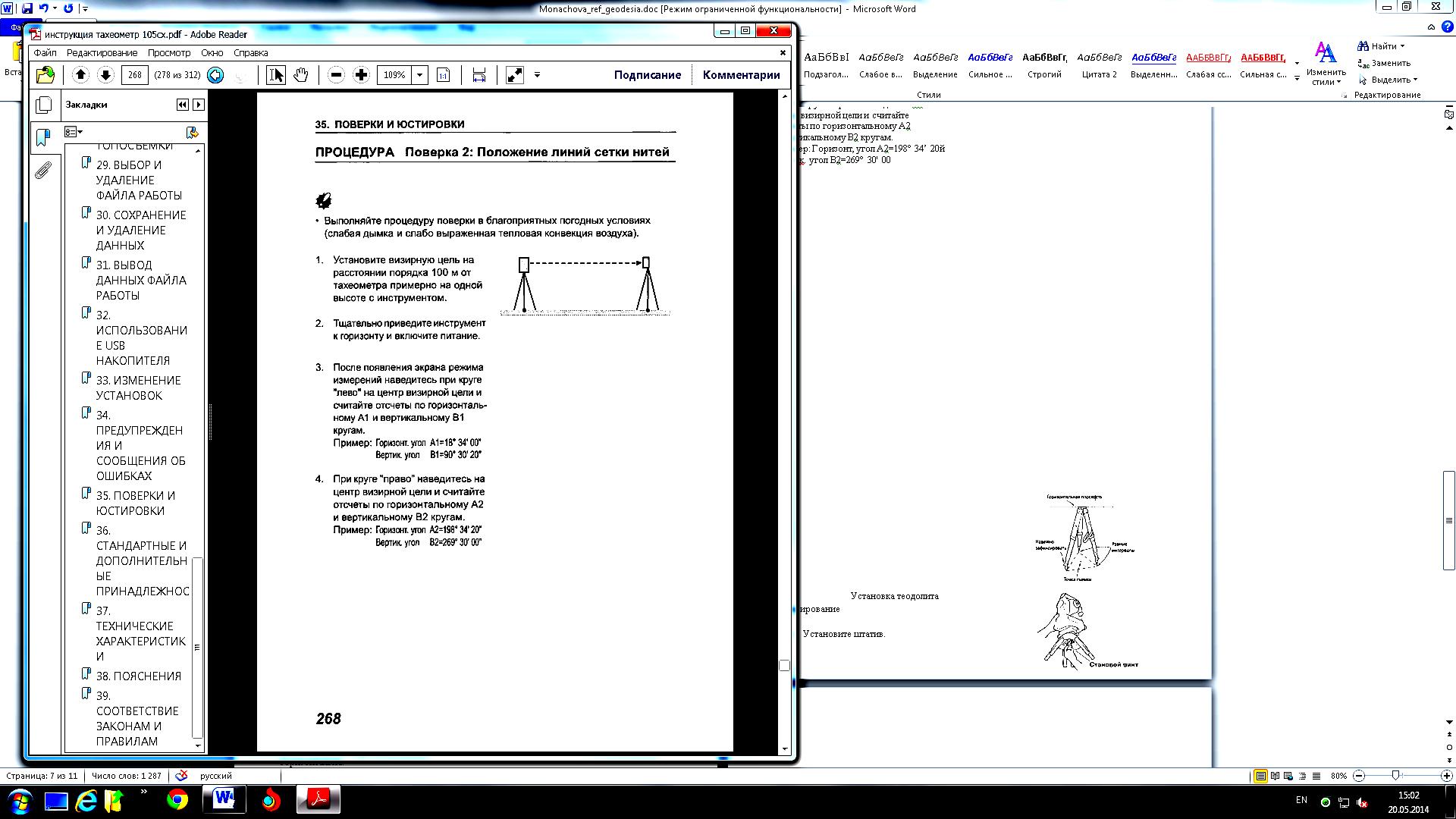Expand the bookmarks pane right arrow
This screenshot has height=819, width=1456.
coord(199,105)
